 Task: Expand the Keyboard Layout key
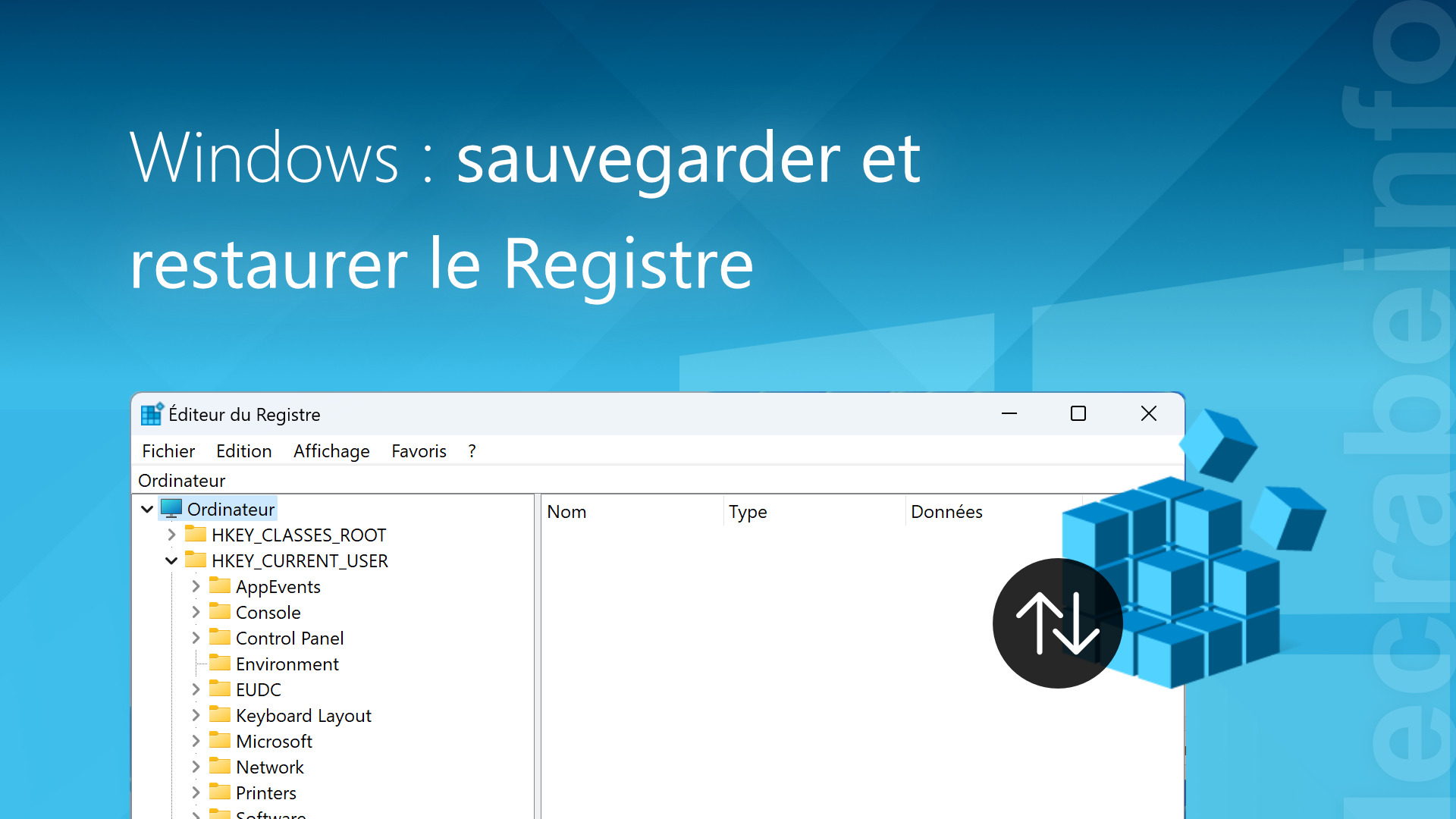196,715
